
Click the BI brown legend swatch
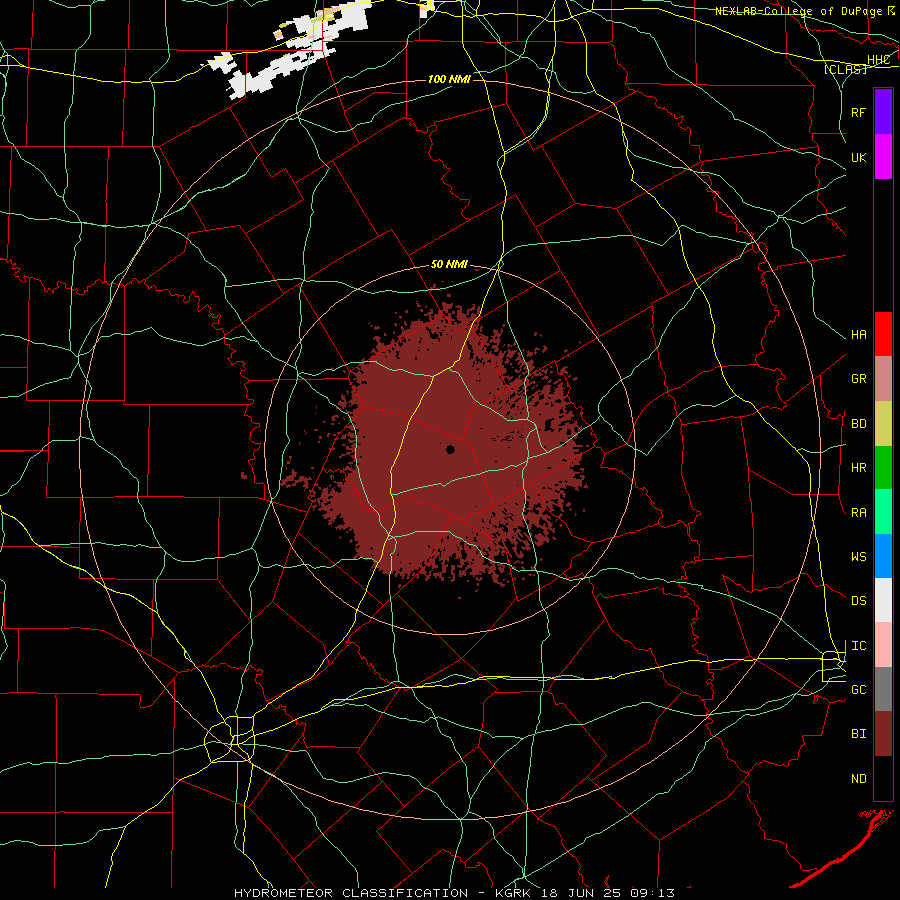tap(883, 734)
